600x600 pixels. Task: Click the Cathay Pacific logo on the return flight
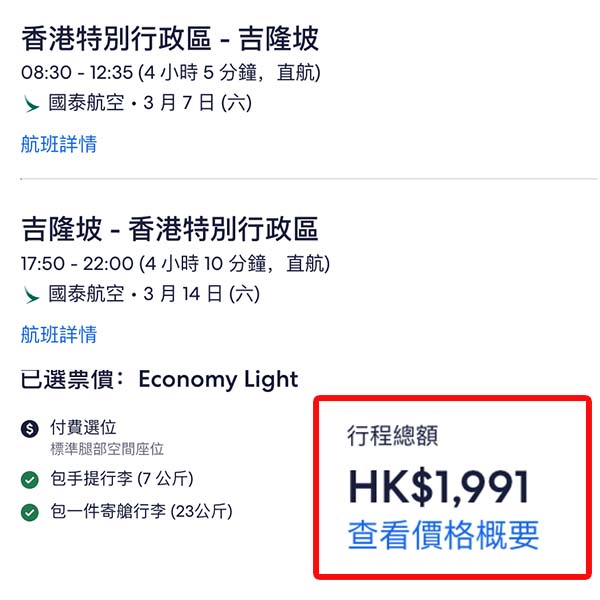(x=31, y=294)
